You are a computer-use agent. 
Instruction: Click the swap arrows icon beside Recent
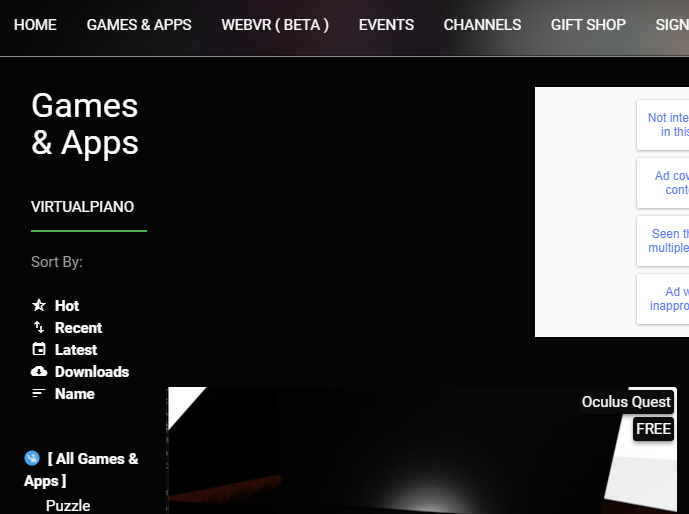tap(39, 327)
